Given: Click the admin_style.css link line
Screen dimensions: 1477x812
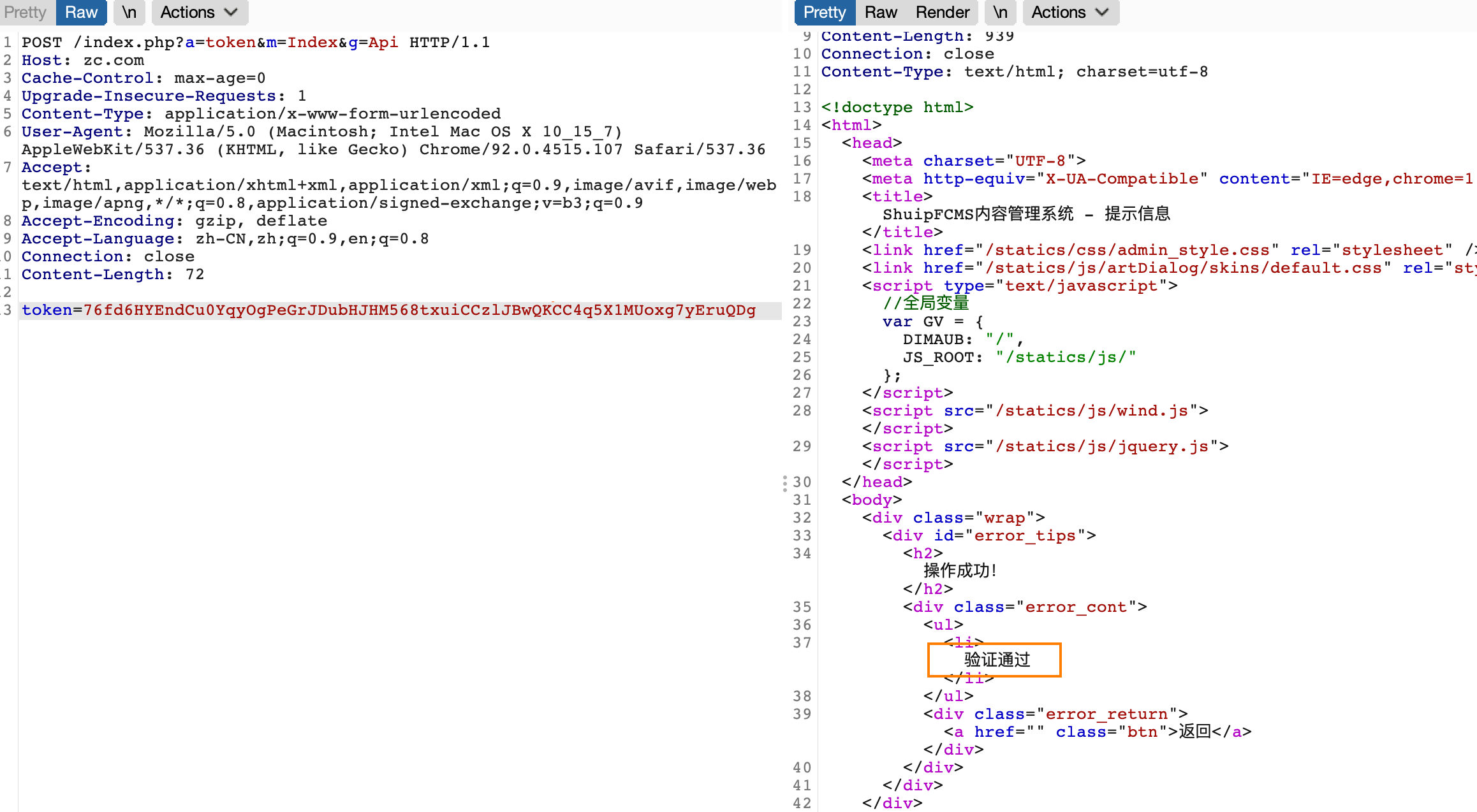Looking at the screenshot, I should 1168,250.
